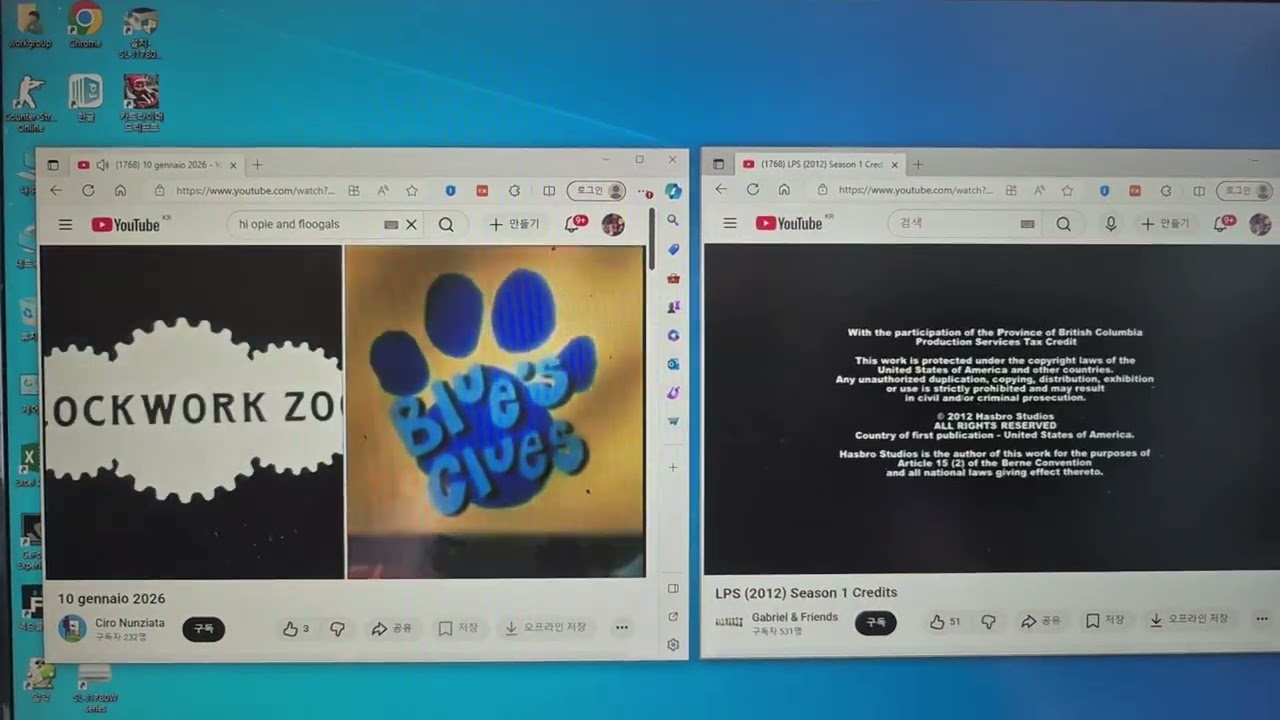This screenshot has height=720, width=1280.
Task: Offline-save the LPS Season 1 Credits video
Action: pyautogui.click(x=1189, y=620)
